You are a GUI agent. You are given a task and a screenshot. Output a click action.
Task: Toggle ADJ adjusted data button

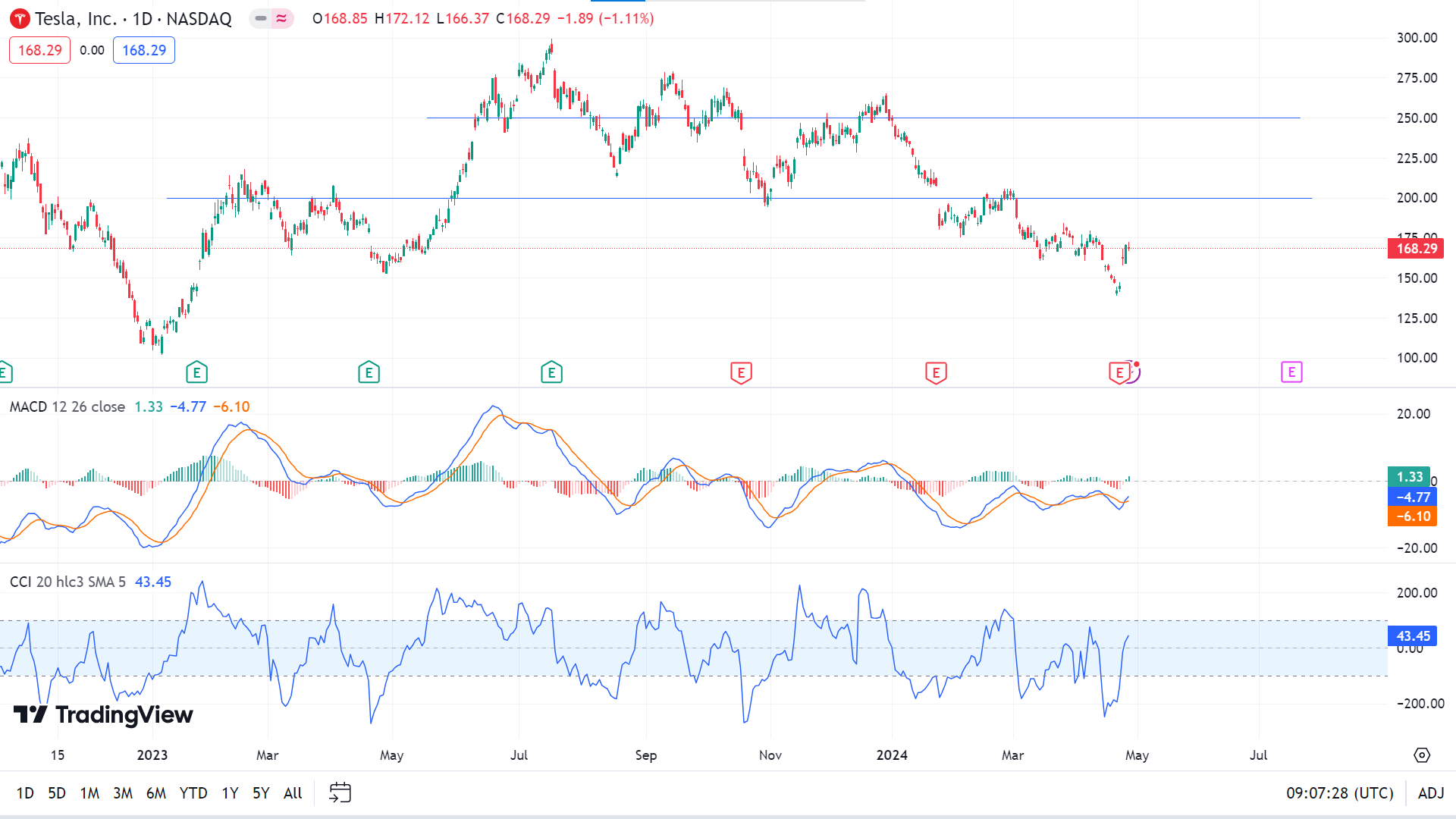(x=1431, y=793)
